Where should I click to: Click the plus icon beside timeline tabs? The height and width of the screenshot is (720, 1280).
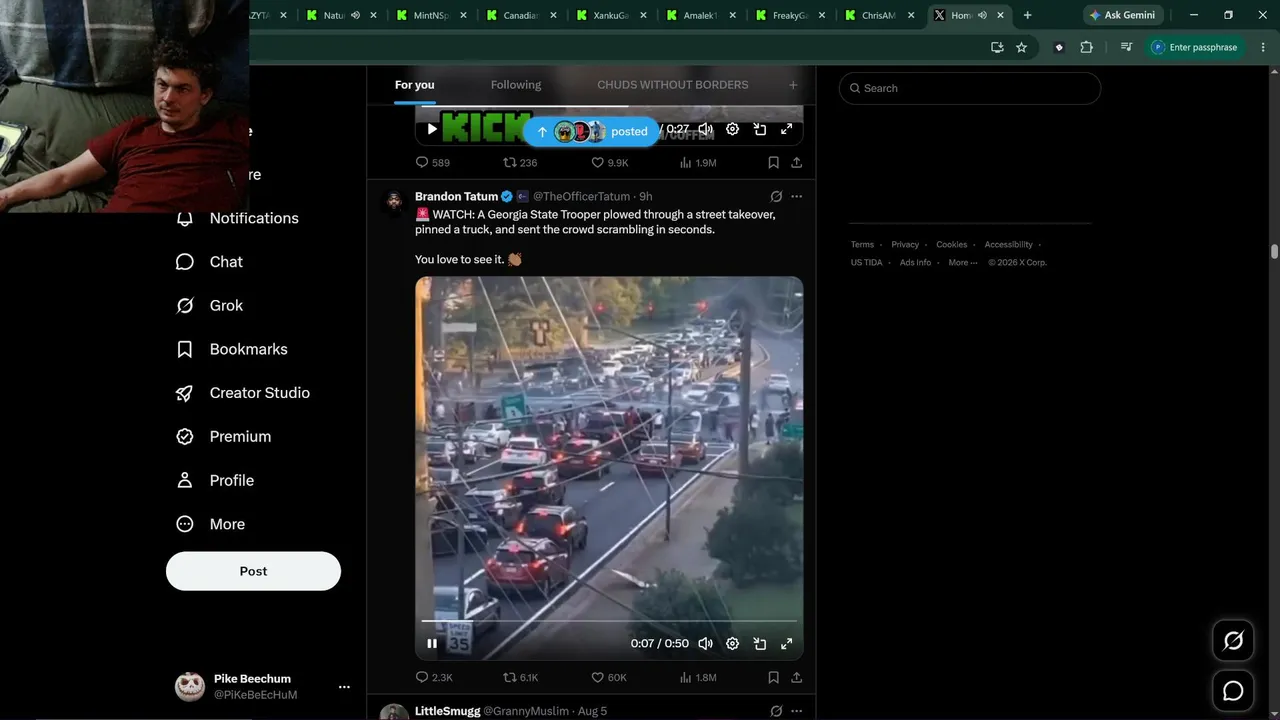point(793,85)
